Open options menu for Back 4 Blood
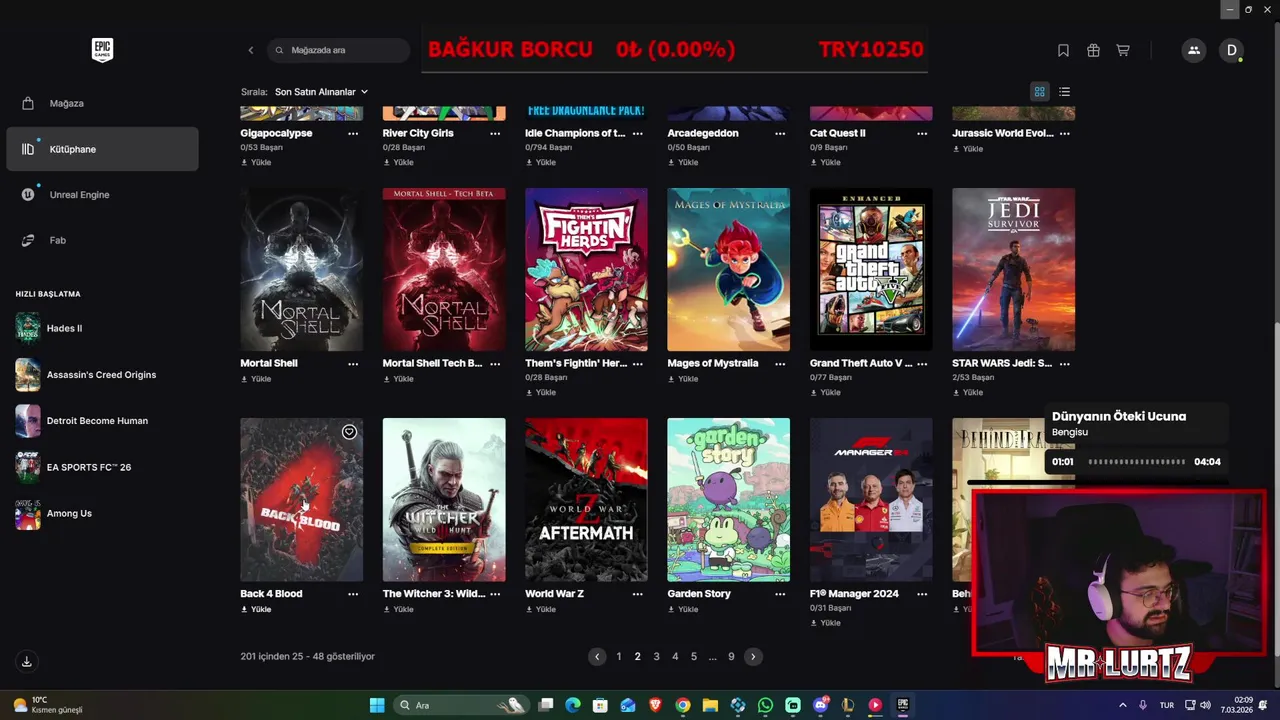The width and height of the screenshot is (1280, 720). (353, 594)
